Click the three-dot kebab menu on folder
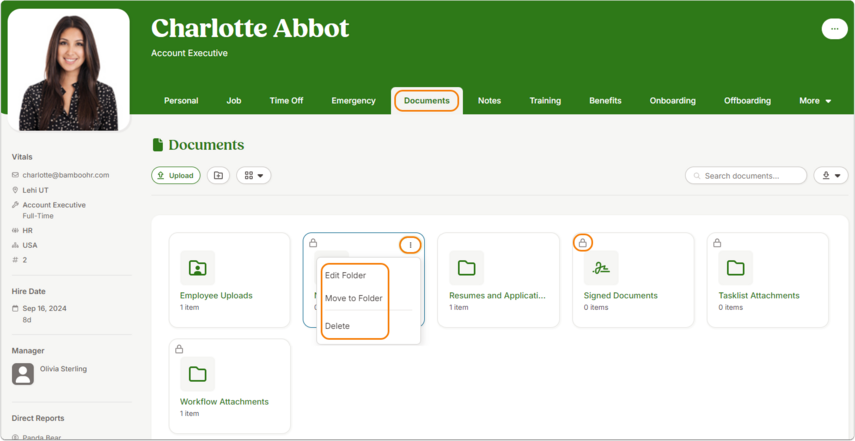 tap(411, 245)
